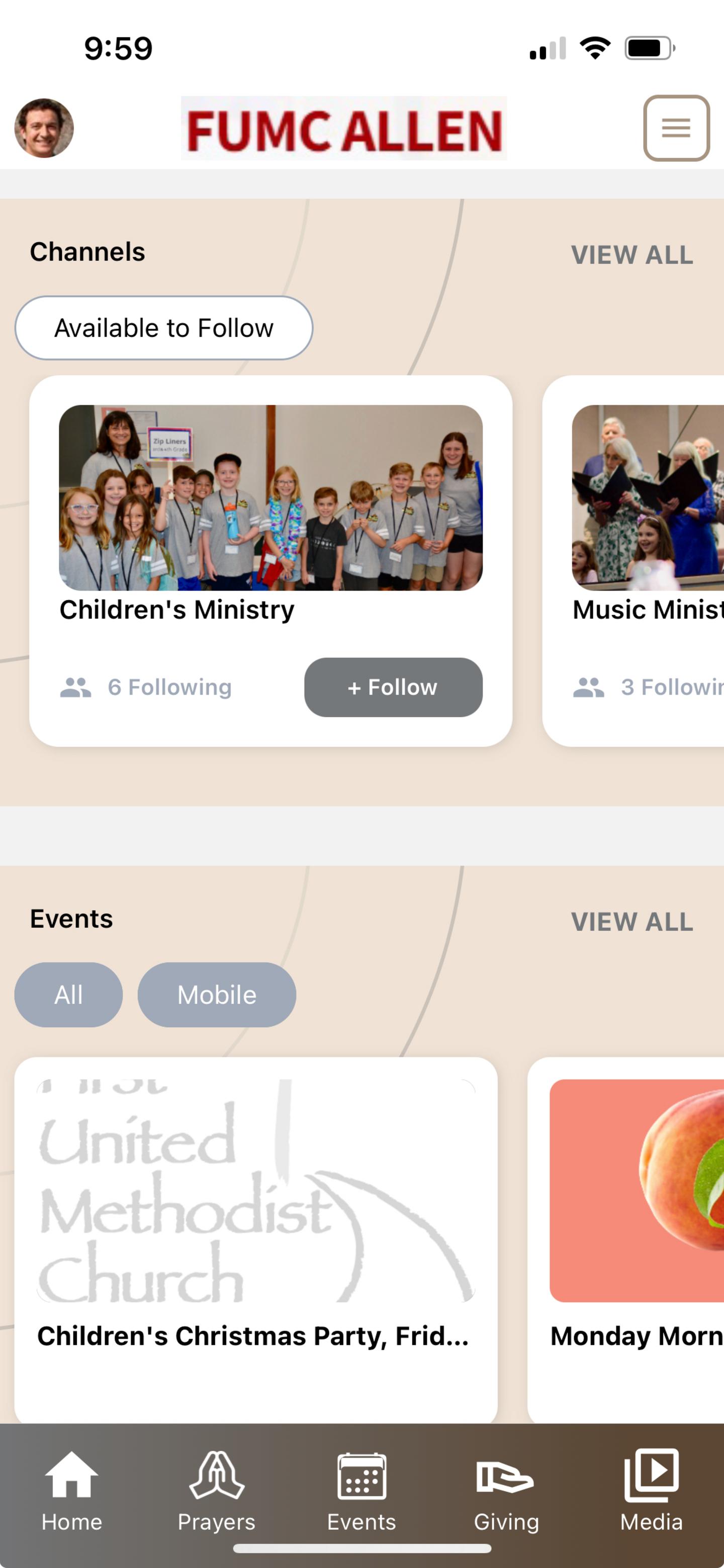Open Media play icon
Image resolution: width=724 pixels, height=1568 pixels.
point(652,1475)
